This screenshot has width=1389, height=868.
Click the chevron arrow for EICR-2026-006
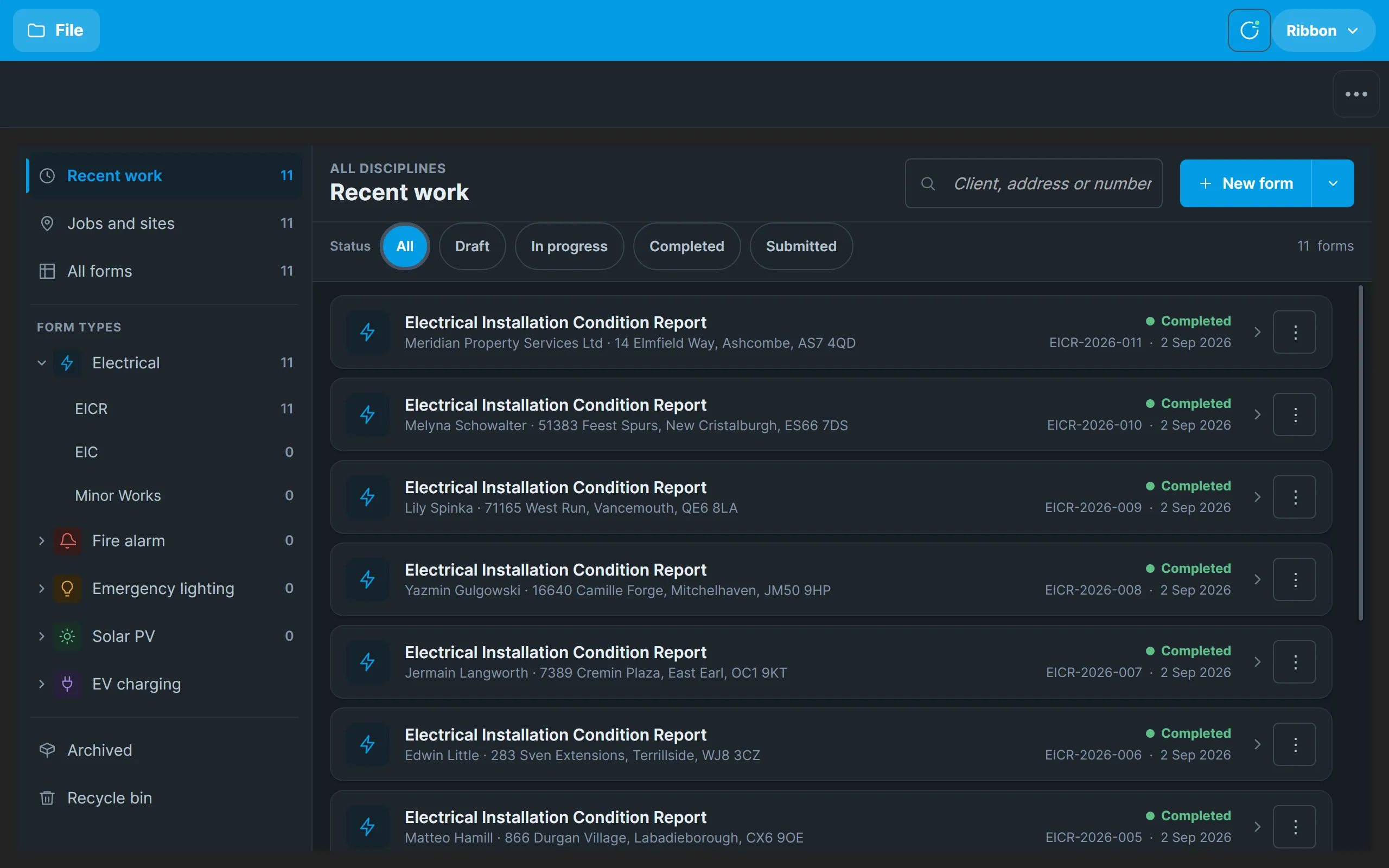1257,744
